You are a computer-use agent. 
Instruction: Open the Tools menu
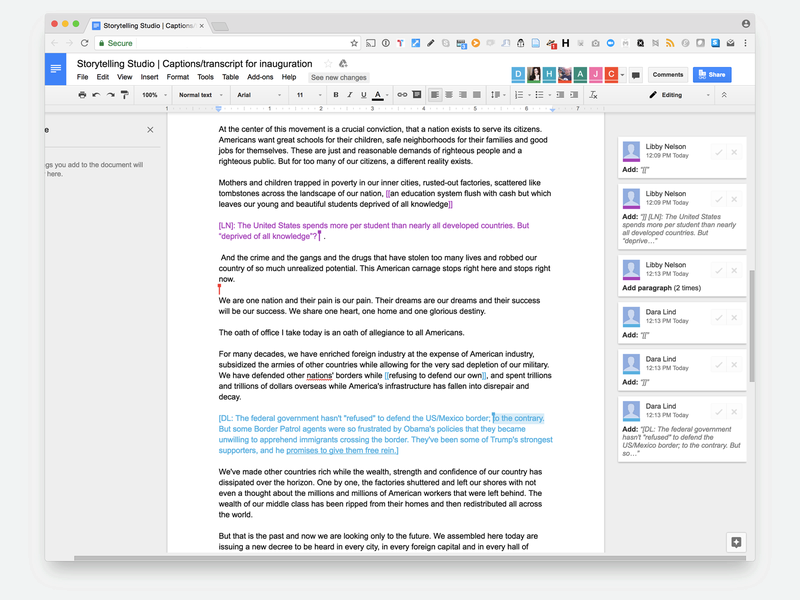(206, 77)
